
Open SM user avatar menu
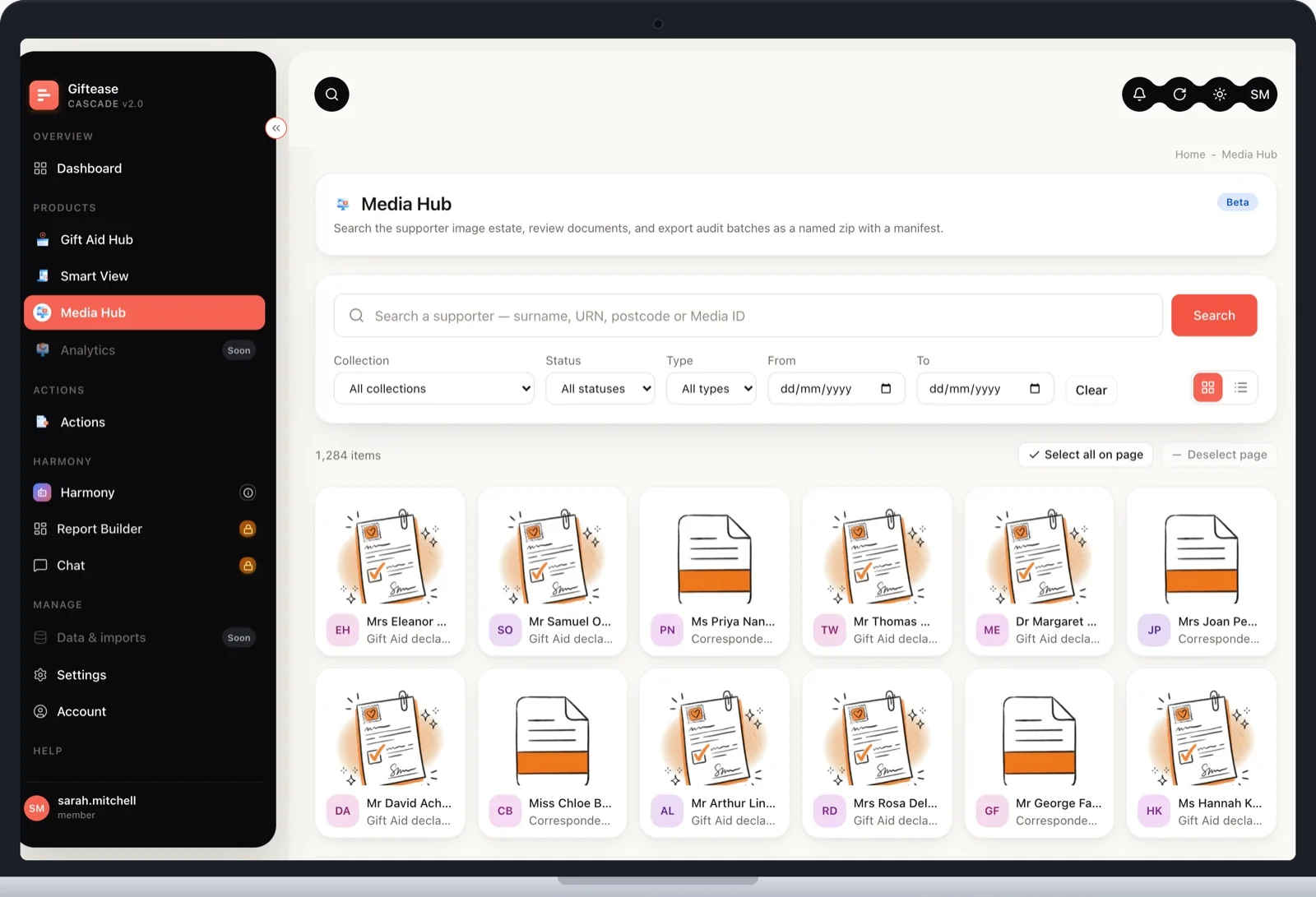pos(1259,95)
